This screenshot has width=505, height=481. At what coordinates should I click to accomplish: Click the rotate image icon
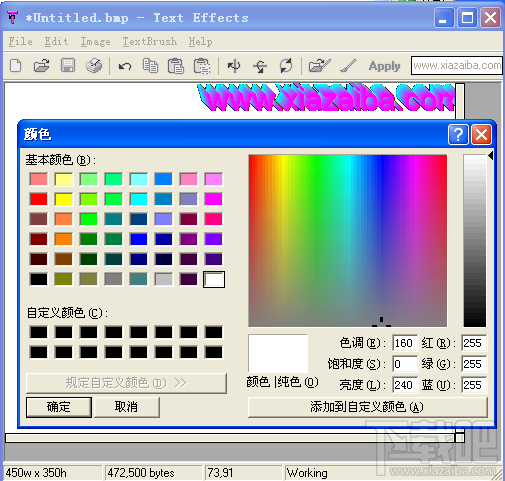click(286, 65)
